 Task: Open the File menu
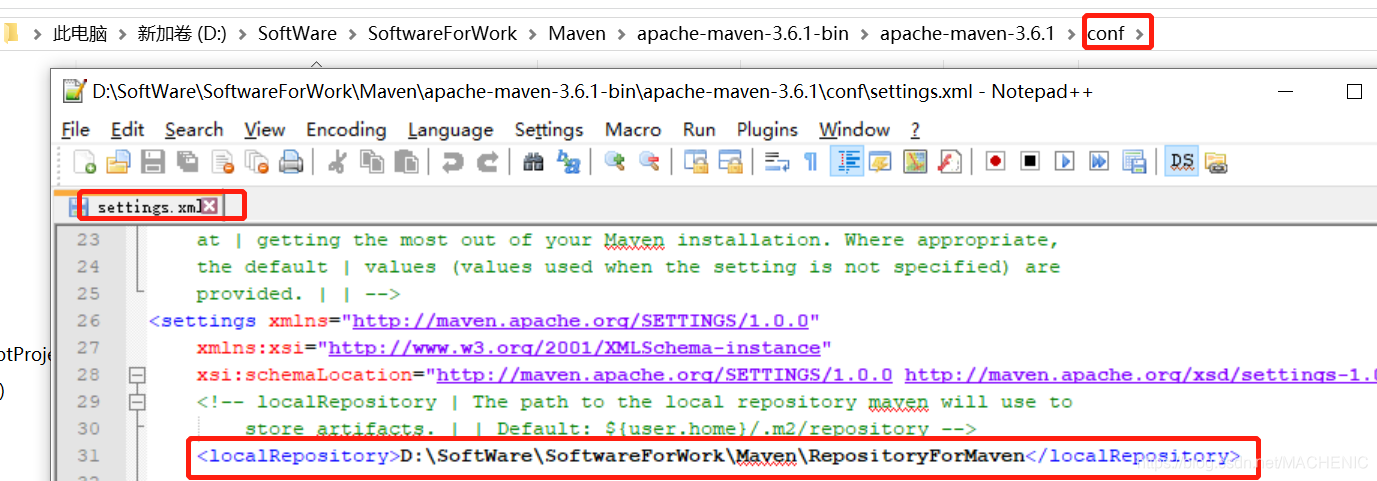tap(75, 130)
